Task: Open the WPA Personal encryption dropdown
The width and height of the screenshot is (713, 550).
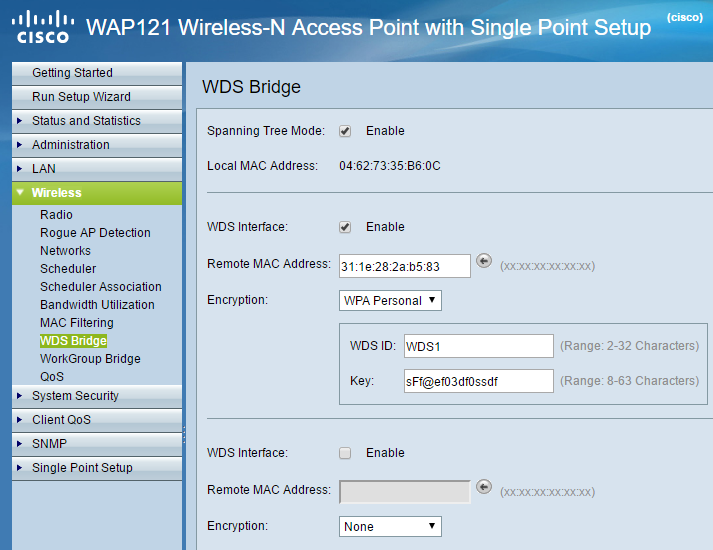Action: [390, 300]
